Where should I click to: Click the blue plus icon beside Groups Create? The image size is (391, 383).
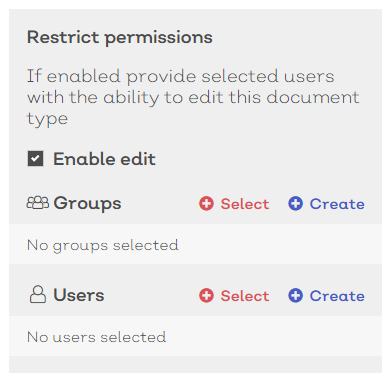pos(295,203)
